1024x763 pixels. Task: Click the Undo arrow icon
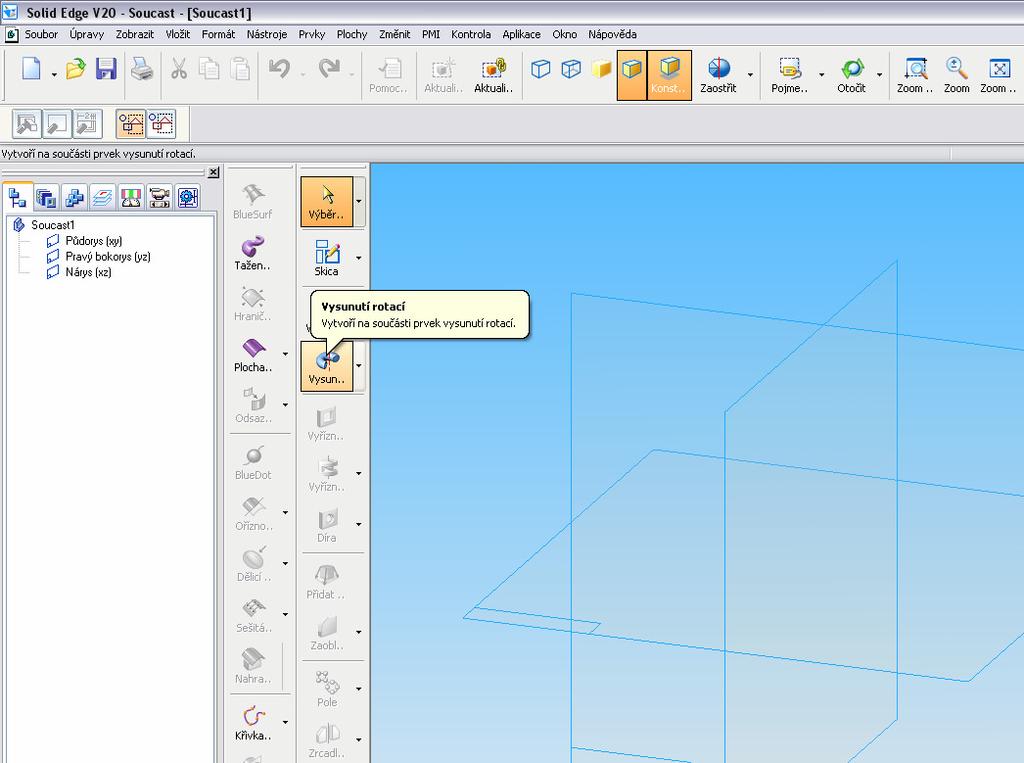point(280,69)
